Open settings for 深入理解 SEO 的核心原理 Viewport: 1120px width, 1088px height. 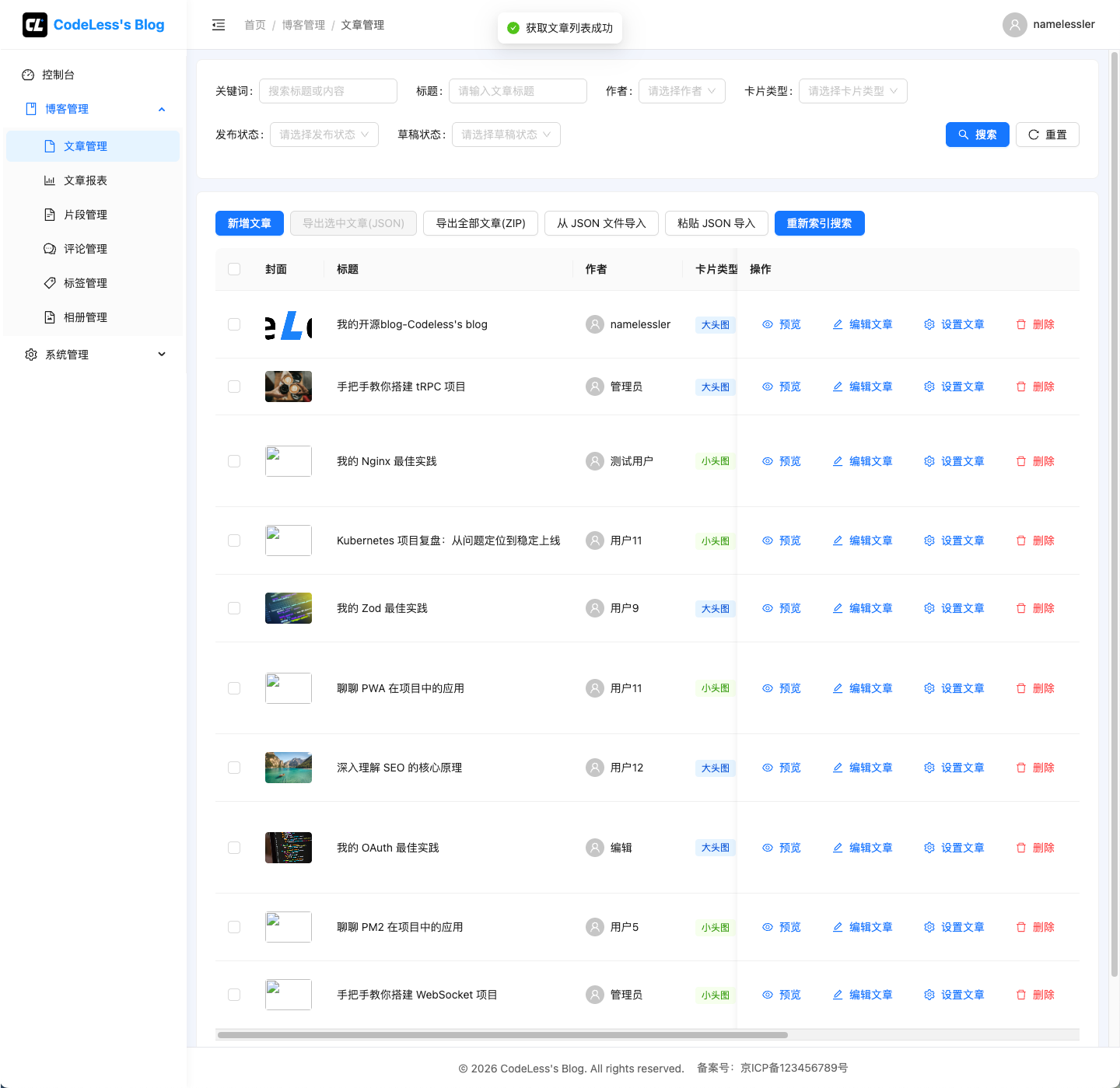point(954,768)
